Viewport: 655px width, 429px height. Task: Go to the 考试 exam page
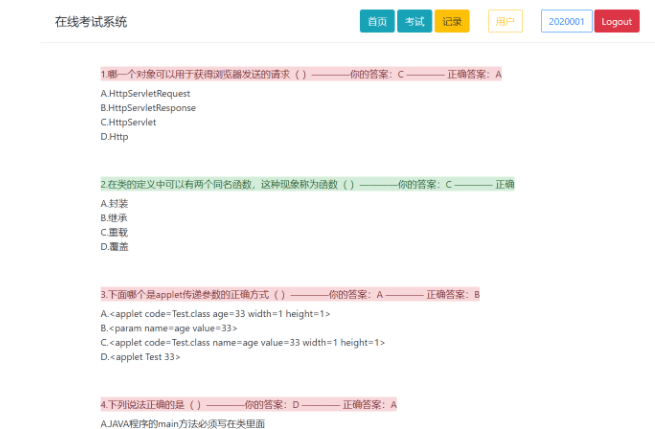coord(414,21)
